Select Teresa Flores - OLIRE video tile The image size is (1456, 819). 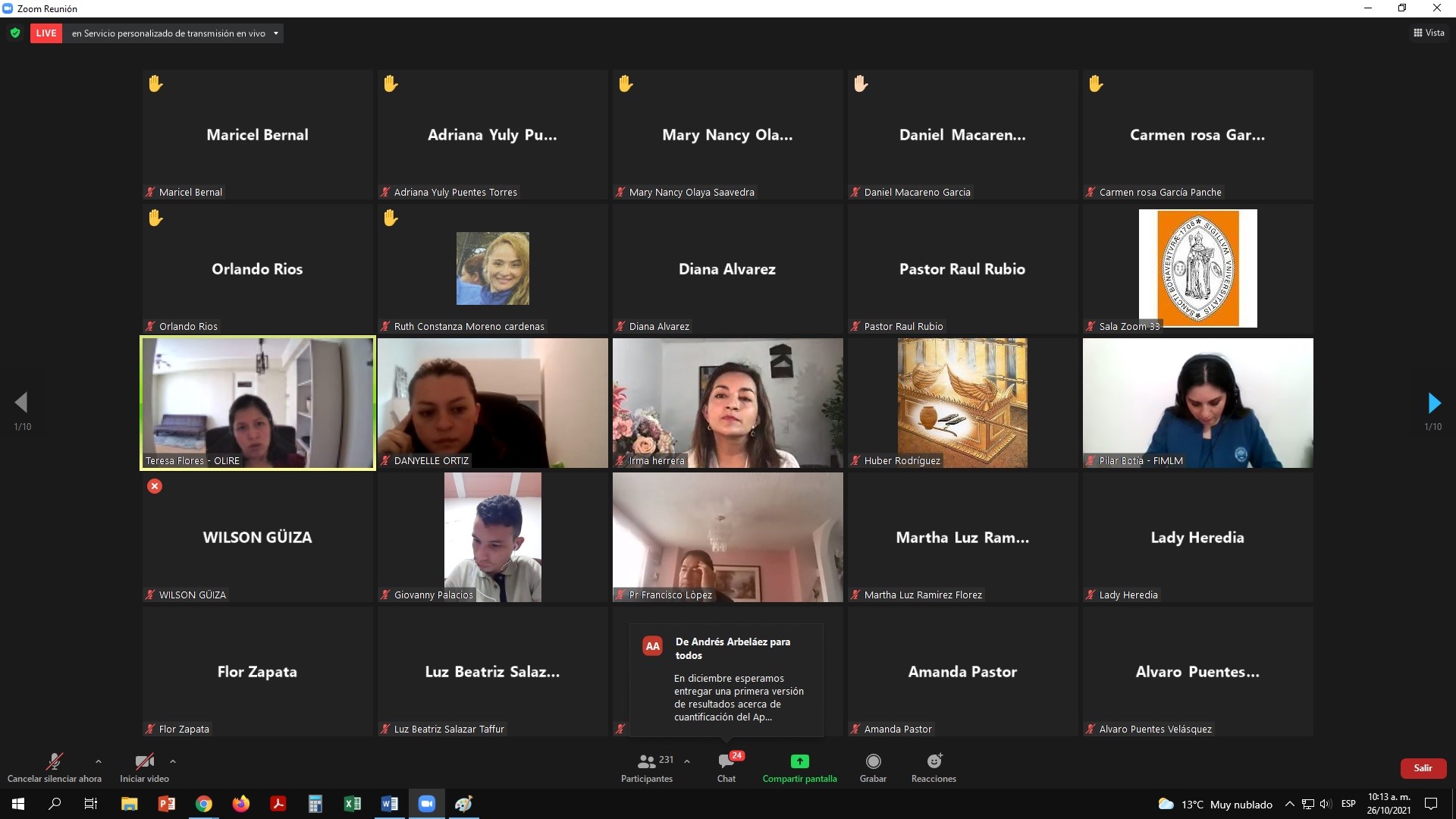[x=258, y=403]
